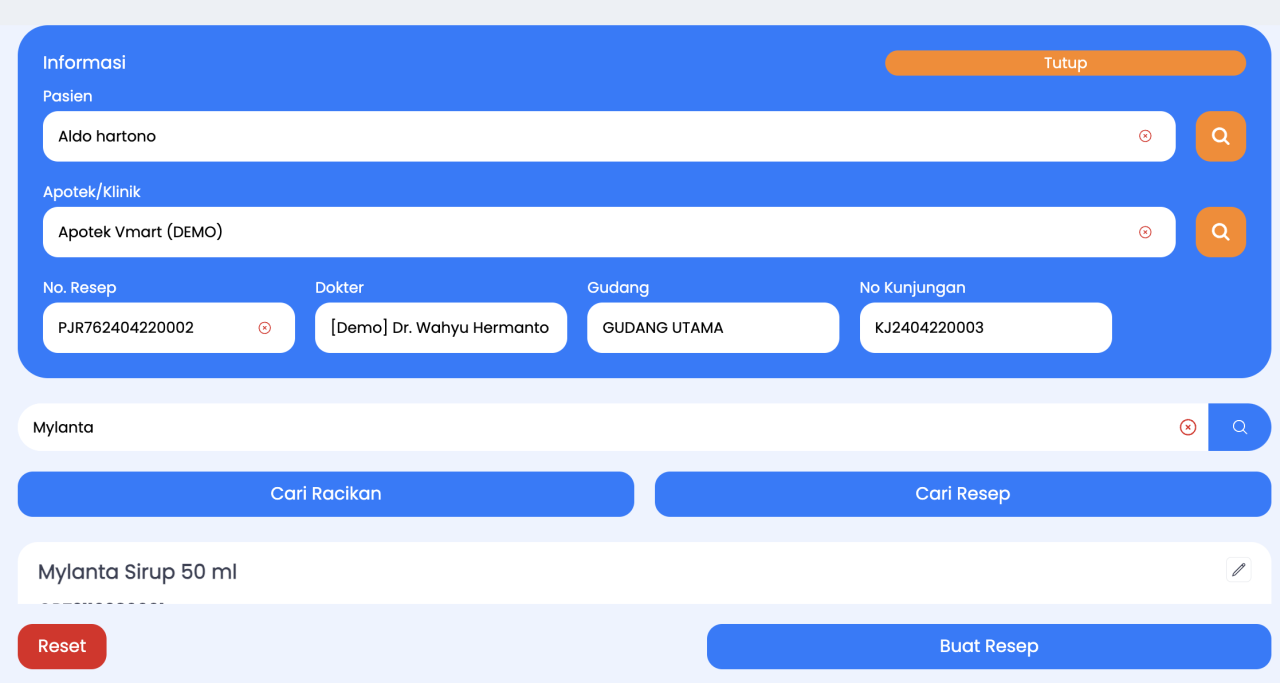1280x683 pixels.
Task: Focus the Apotek Vmart (DEMO) field
Action: pyautogui.click(x=609, y=232)
